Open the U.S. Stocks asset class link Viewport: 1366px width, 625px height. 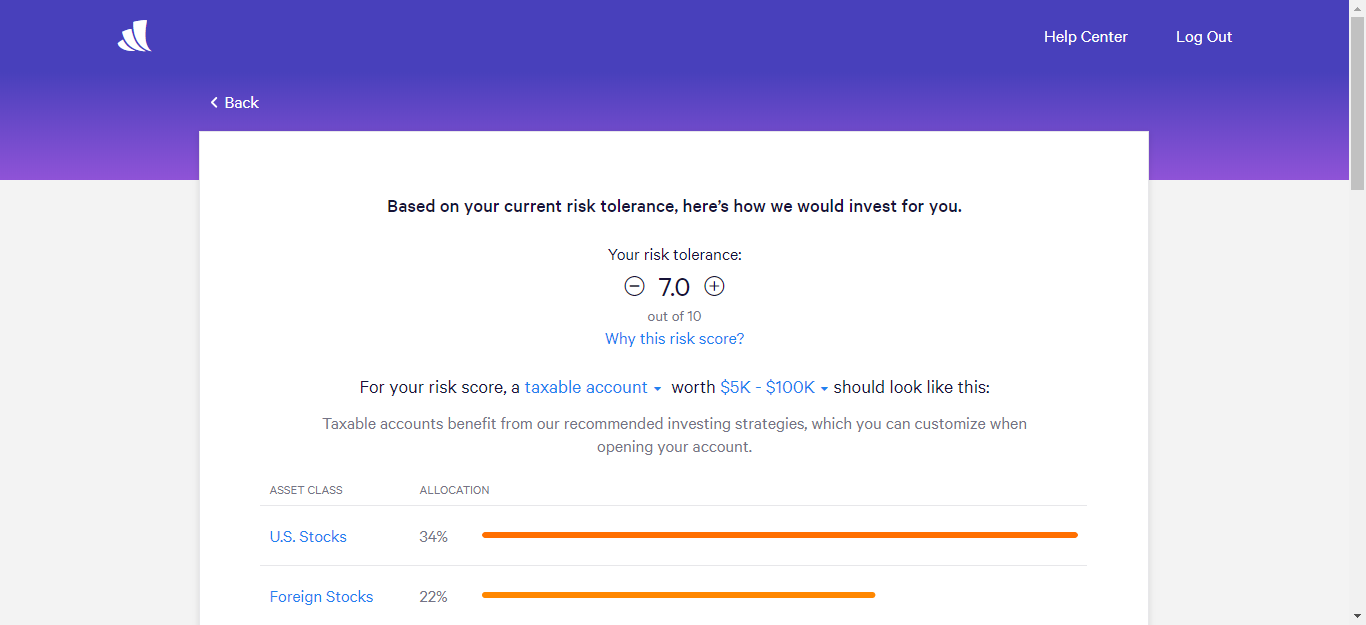tap(308, 537)
